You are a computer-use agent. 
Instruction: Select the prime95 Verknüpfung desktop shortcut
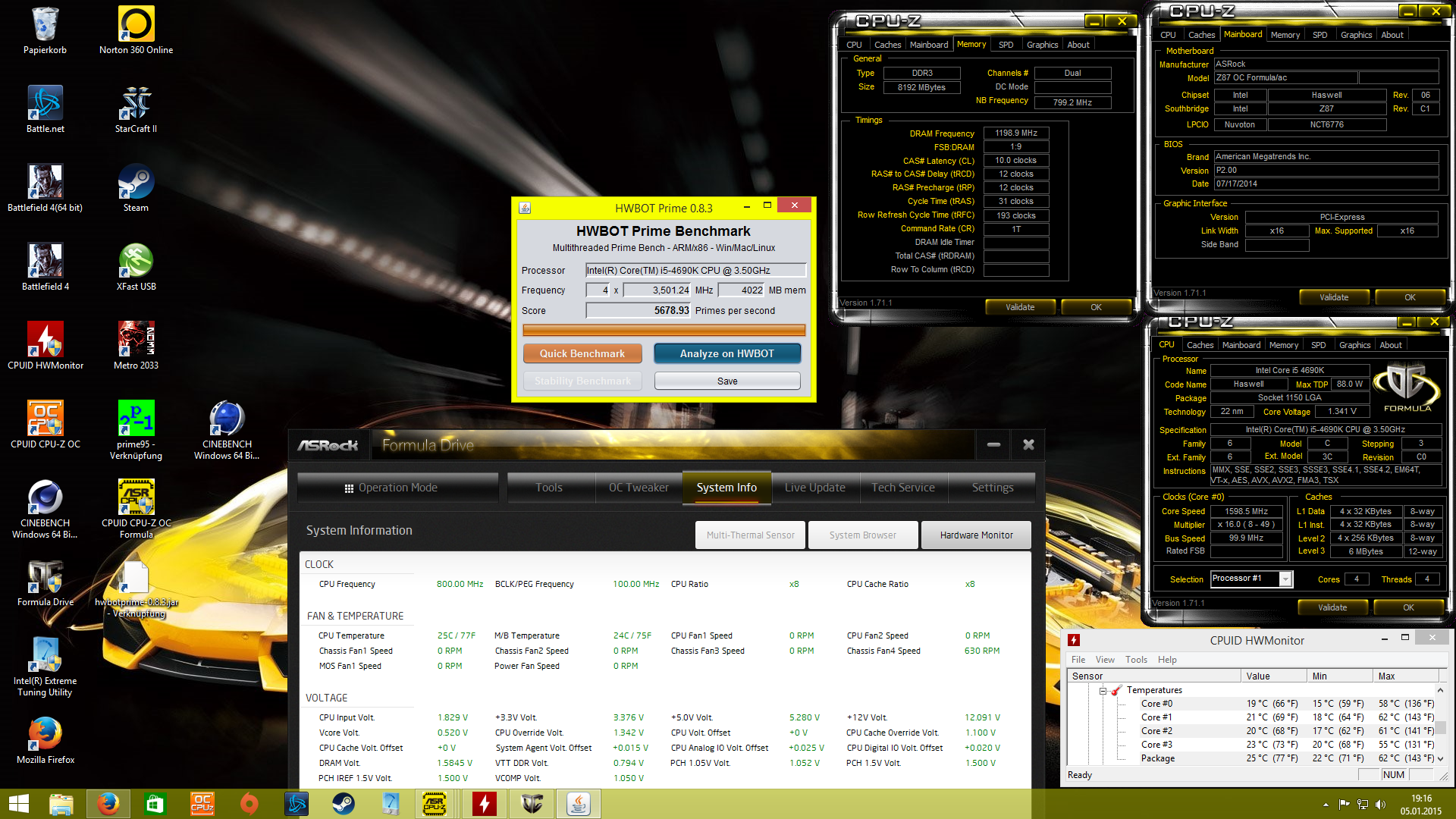[136, 430]
